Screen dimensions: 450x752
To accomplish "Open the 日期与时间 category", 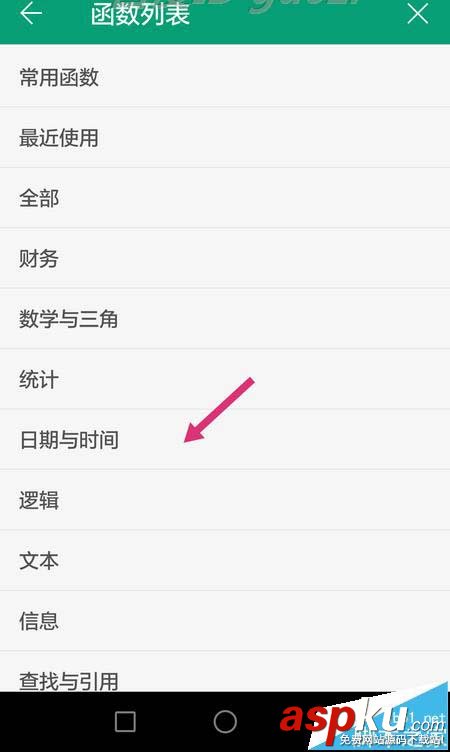I will (x=225, y=440).
